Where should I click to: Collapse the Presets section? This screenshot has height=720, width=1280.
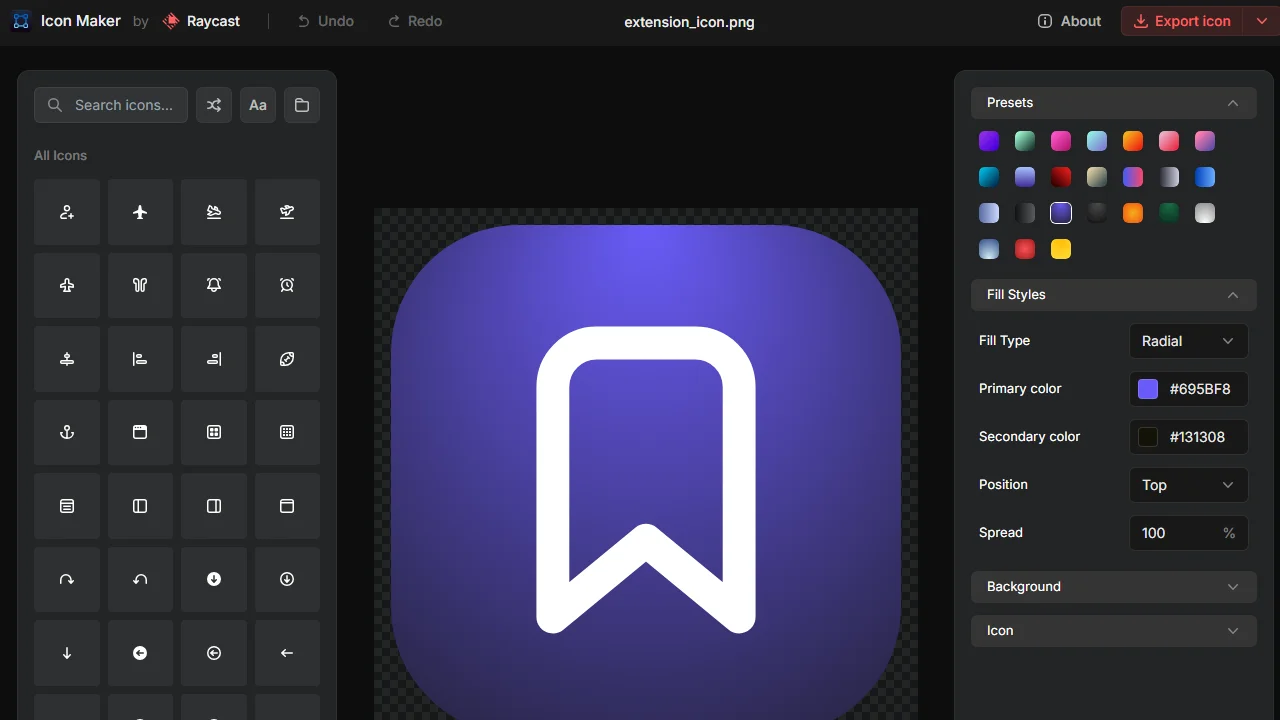point(1233,102)
